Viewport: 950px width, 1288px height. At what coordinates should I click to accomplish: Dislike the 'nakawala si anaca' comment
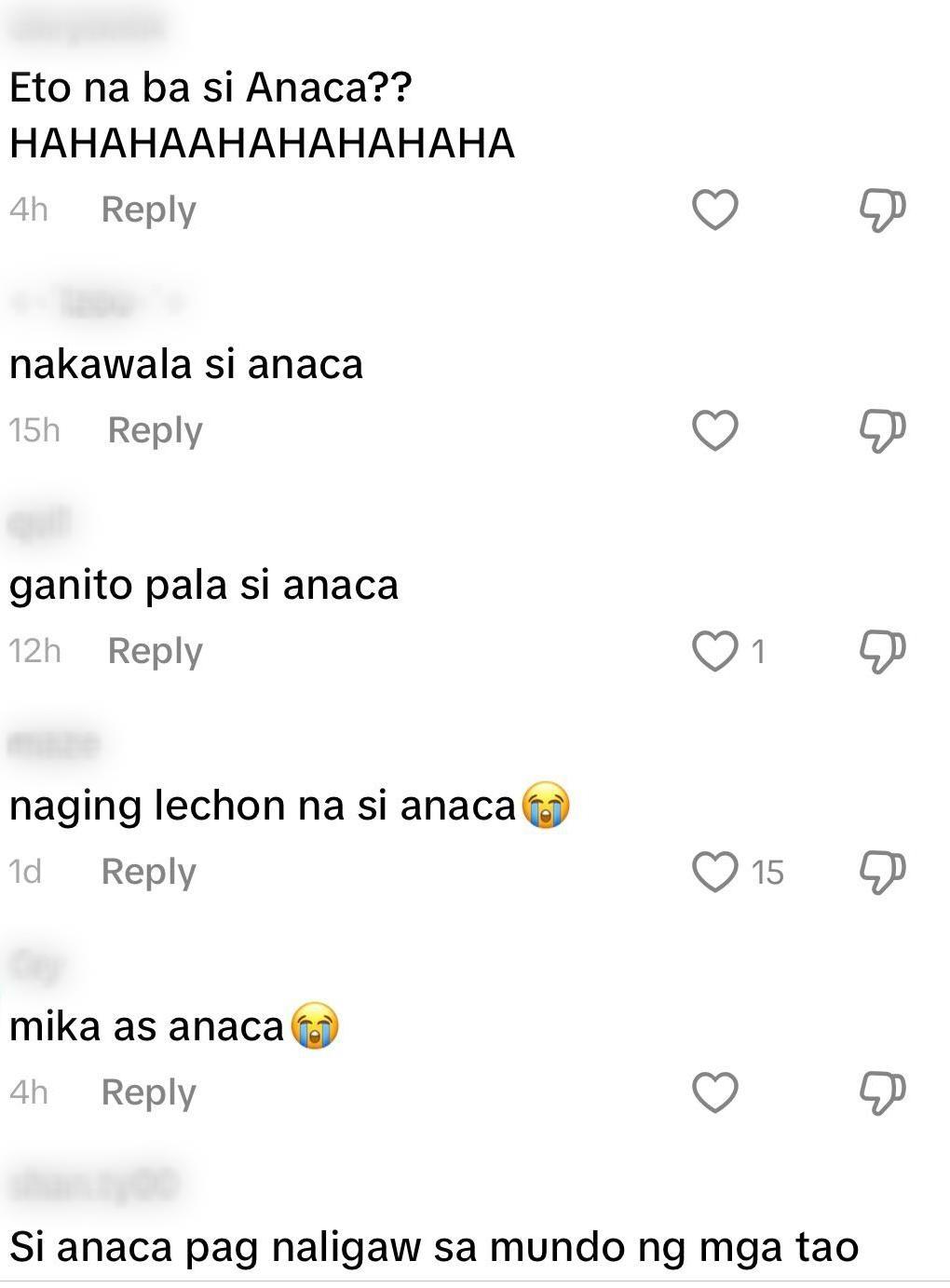[882, 430]
